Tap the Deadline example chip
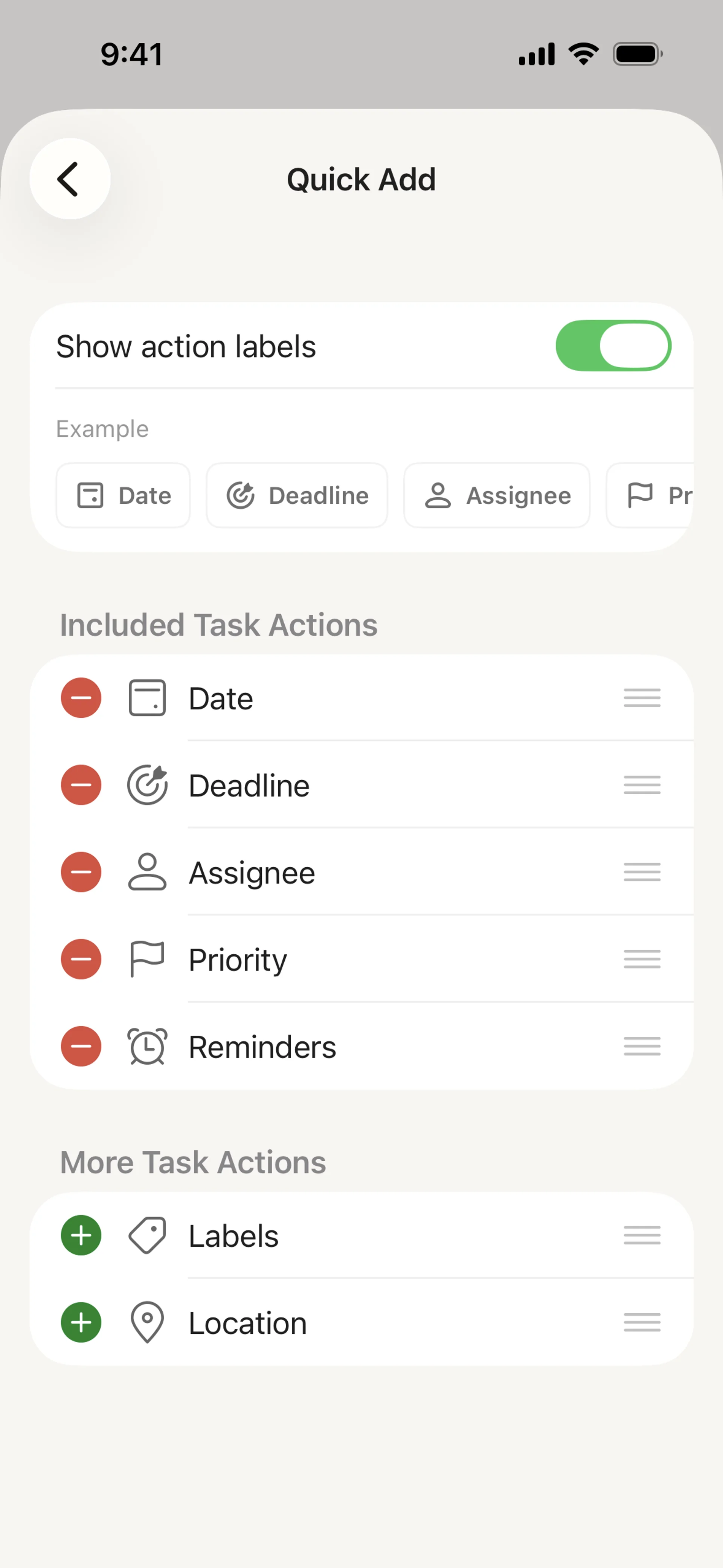723x1568 pixels. [297, 495]
